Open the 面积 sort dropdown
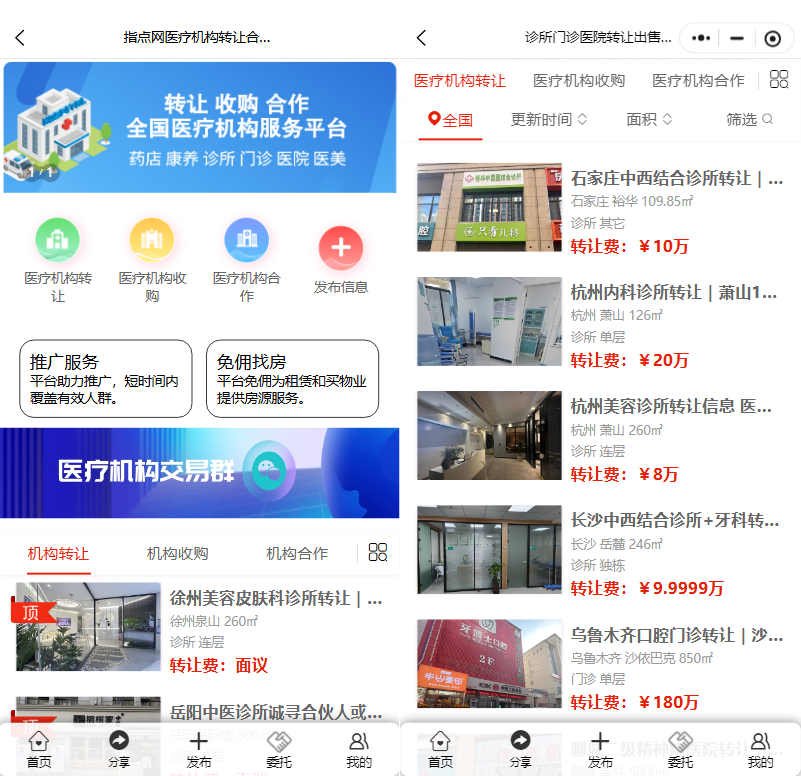 coord(649,119)
